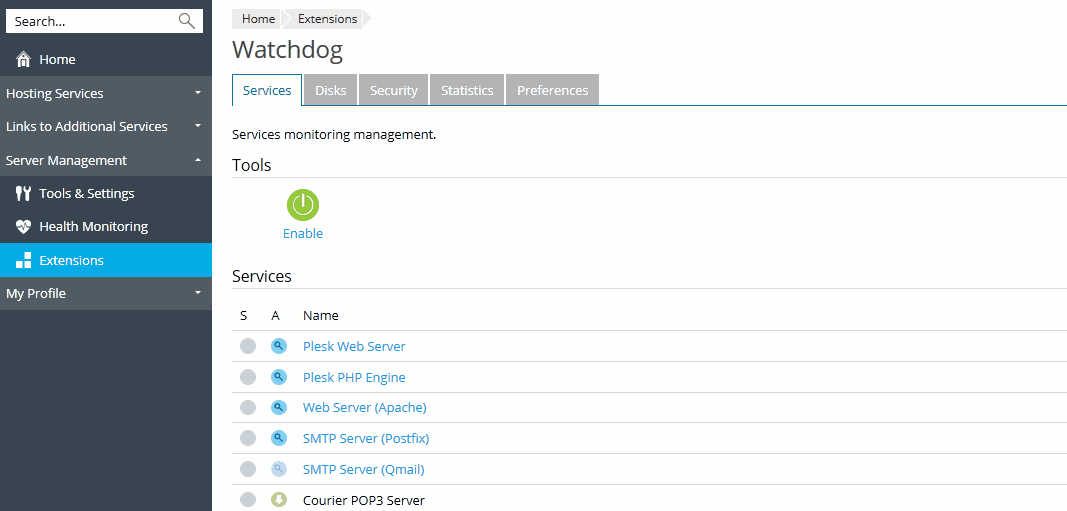Screen dimensions: 1067x511
Task: Switch to the Disks tab
Action: tap(330, 90)
